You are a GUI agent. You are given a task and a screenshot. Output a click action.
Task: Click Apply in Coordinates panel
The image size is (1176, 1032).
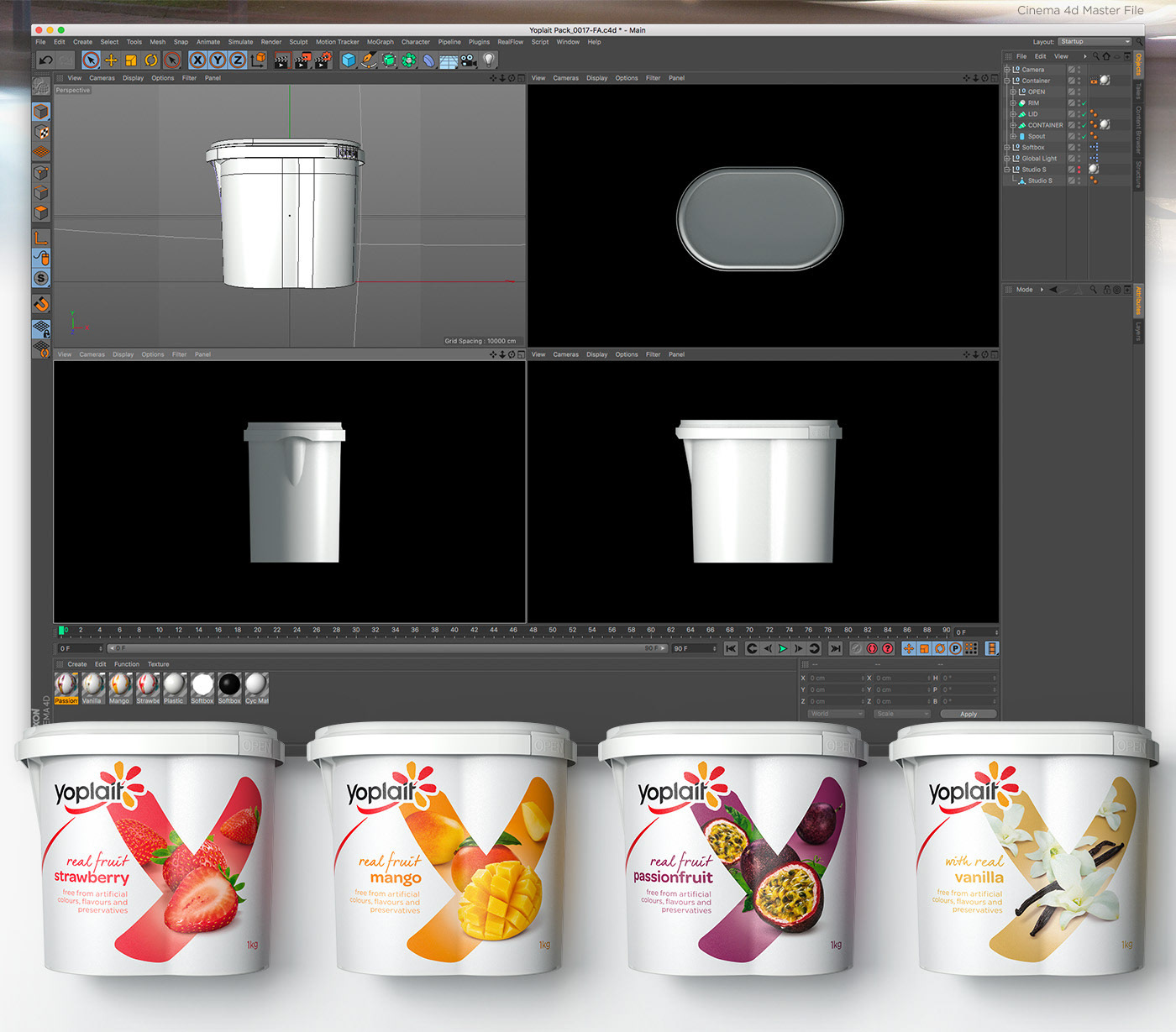pos(969,714)
